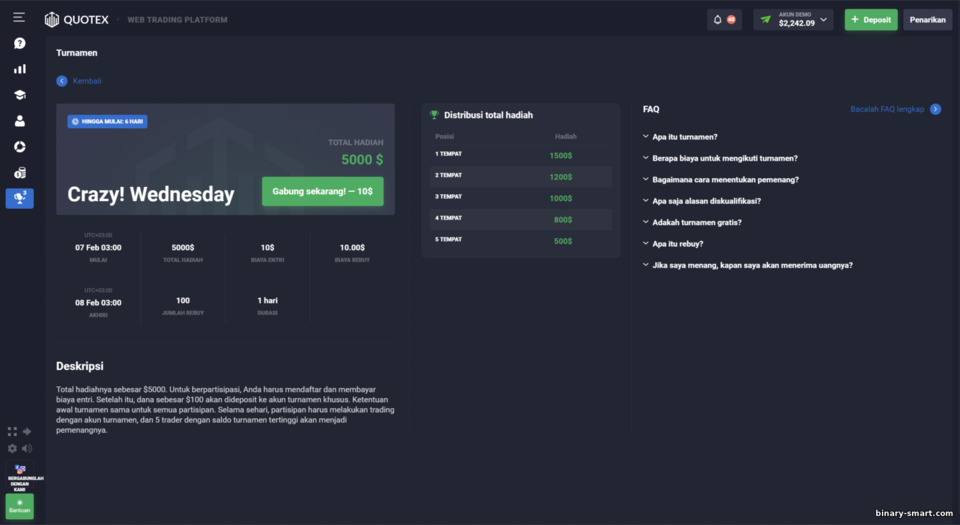Click the arrow icon beside fullscreen

[27, 431]
